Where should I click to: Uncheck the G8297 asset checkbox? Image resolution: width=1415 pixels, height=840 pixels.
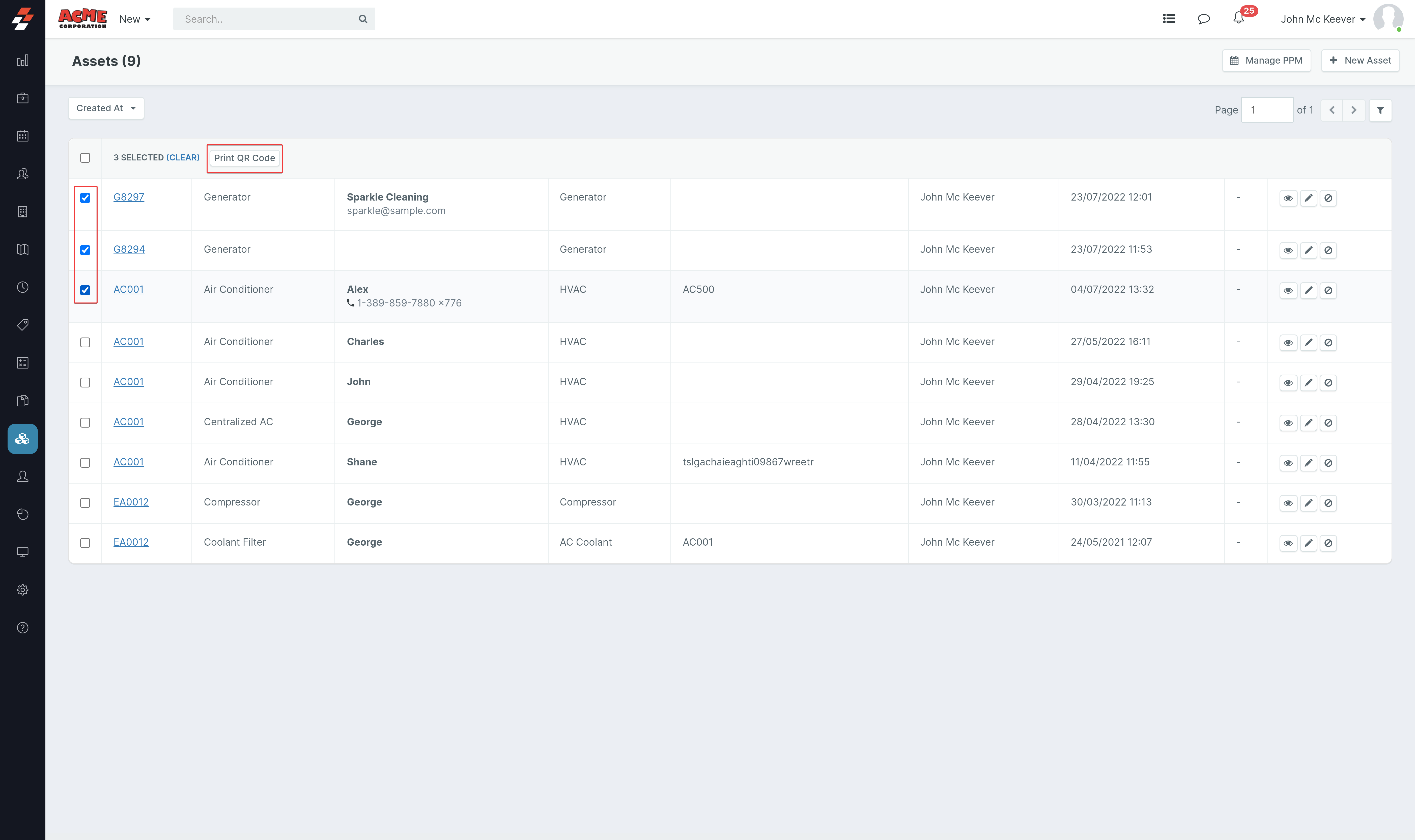85,198
